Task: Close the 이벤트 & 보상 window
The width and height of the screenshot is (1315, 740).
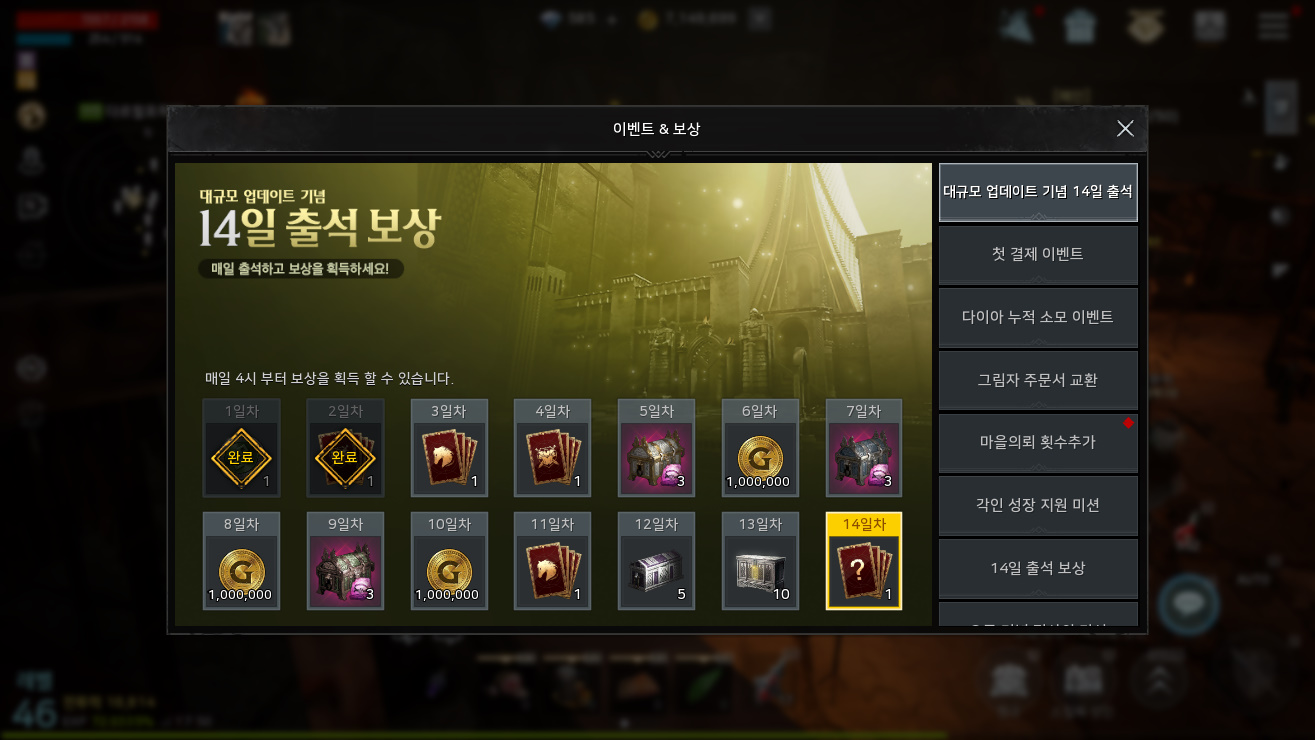Action: 1125,128
